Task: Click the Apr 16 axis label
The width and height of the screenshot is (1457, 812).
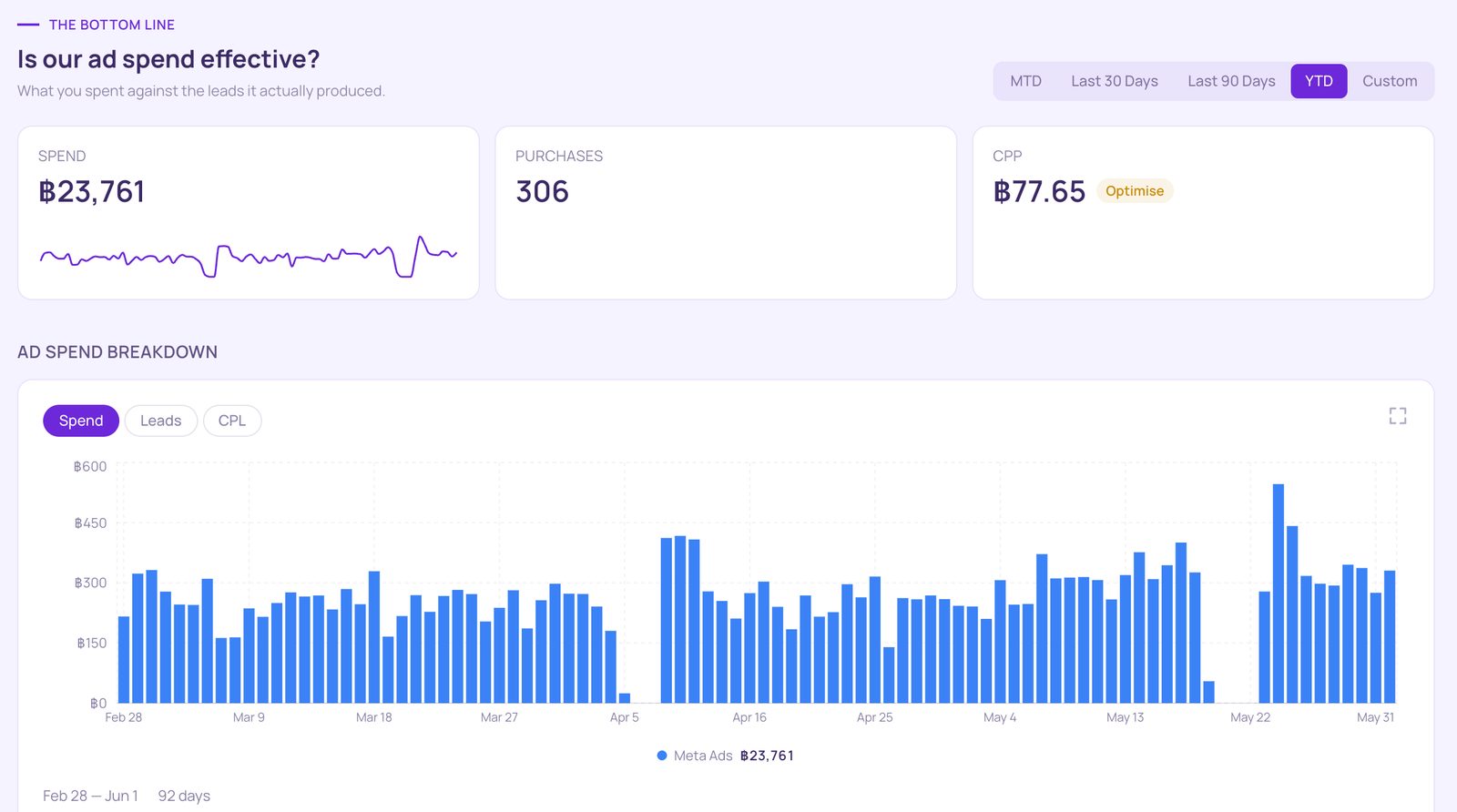Action: point(749,717)
